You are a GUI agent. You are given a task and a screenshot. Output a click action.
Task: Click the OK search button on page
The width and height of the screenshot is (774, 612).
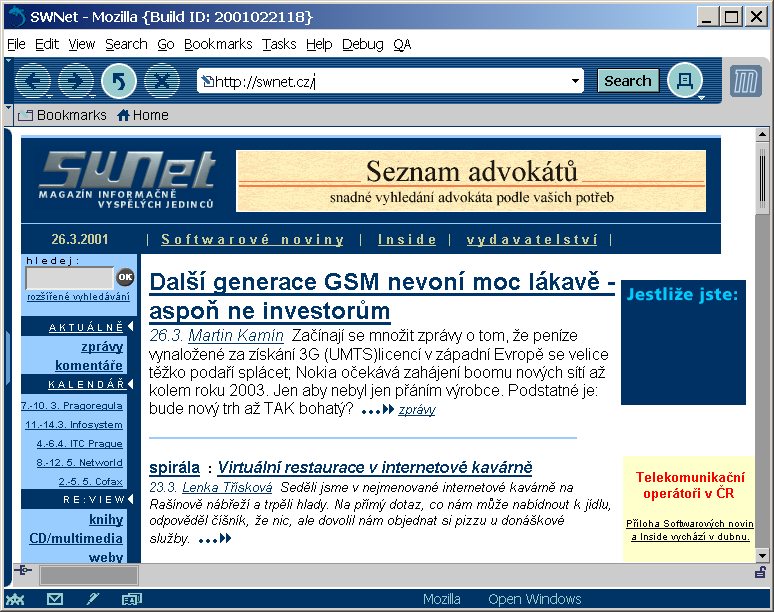(x=125, y=277)
